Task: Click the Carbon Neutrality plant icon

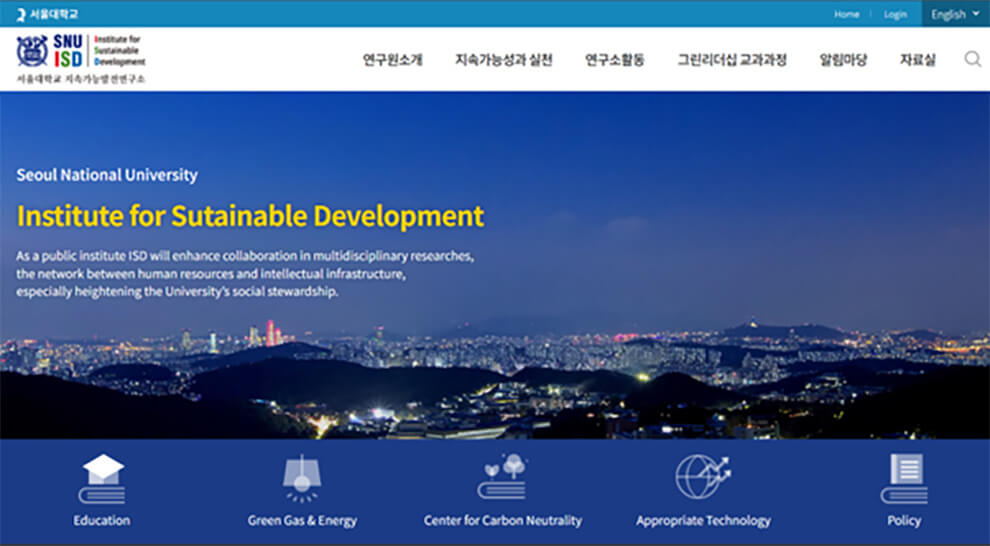Action: click(x=503, y=477)
